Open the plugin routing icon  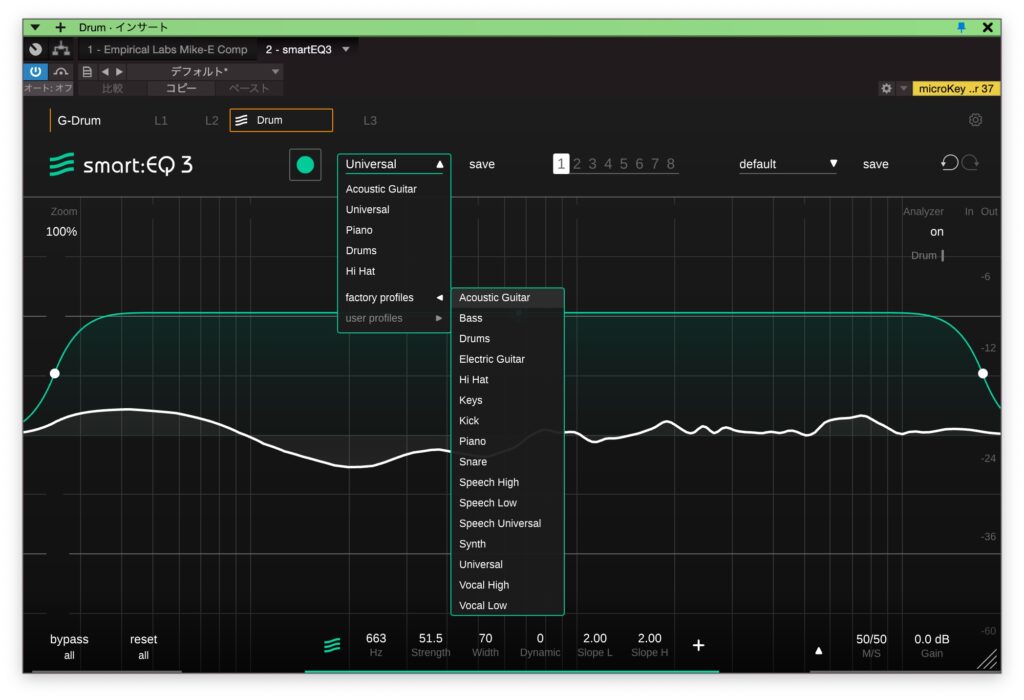coord(61,49)
